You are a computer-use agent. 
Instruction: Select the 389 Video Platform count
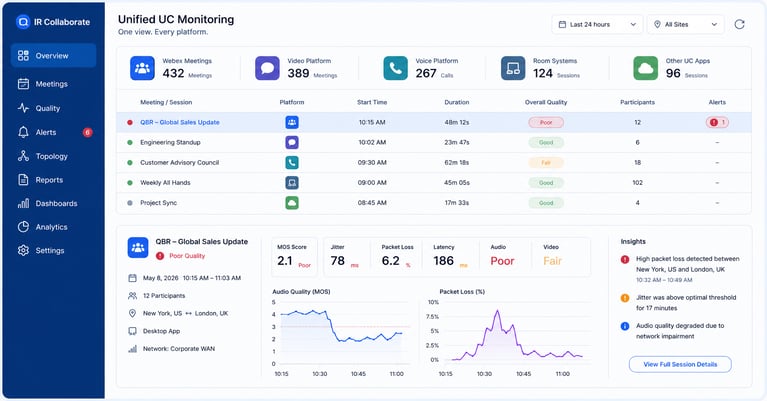(298, 73)
